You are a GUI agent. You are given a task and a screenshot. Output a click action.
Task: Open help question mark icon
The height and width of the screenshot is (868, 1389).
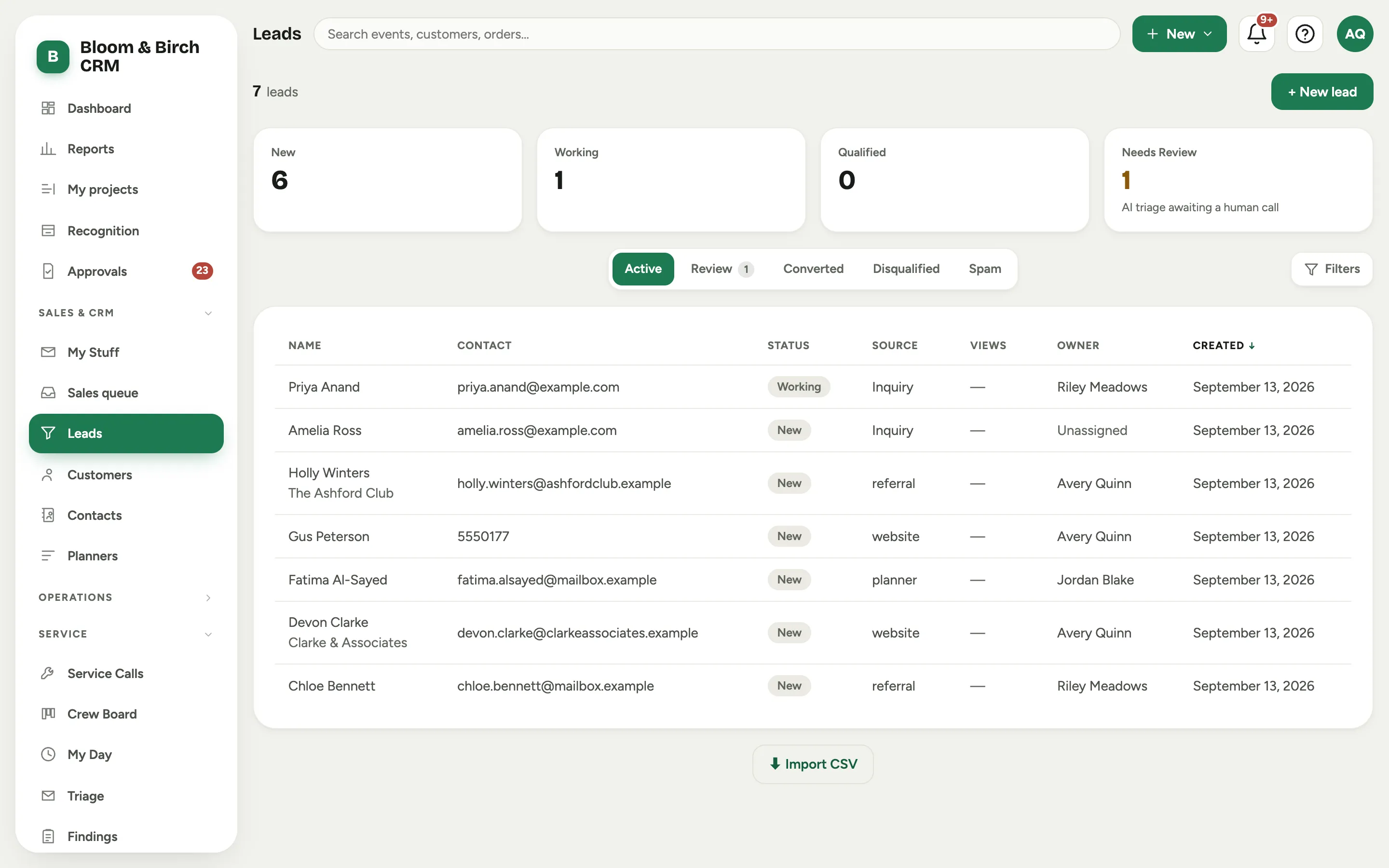pos(1305,34)
